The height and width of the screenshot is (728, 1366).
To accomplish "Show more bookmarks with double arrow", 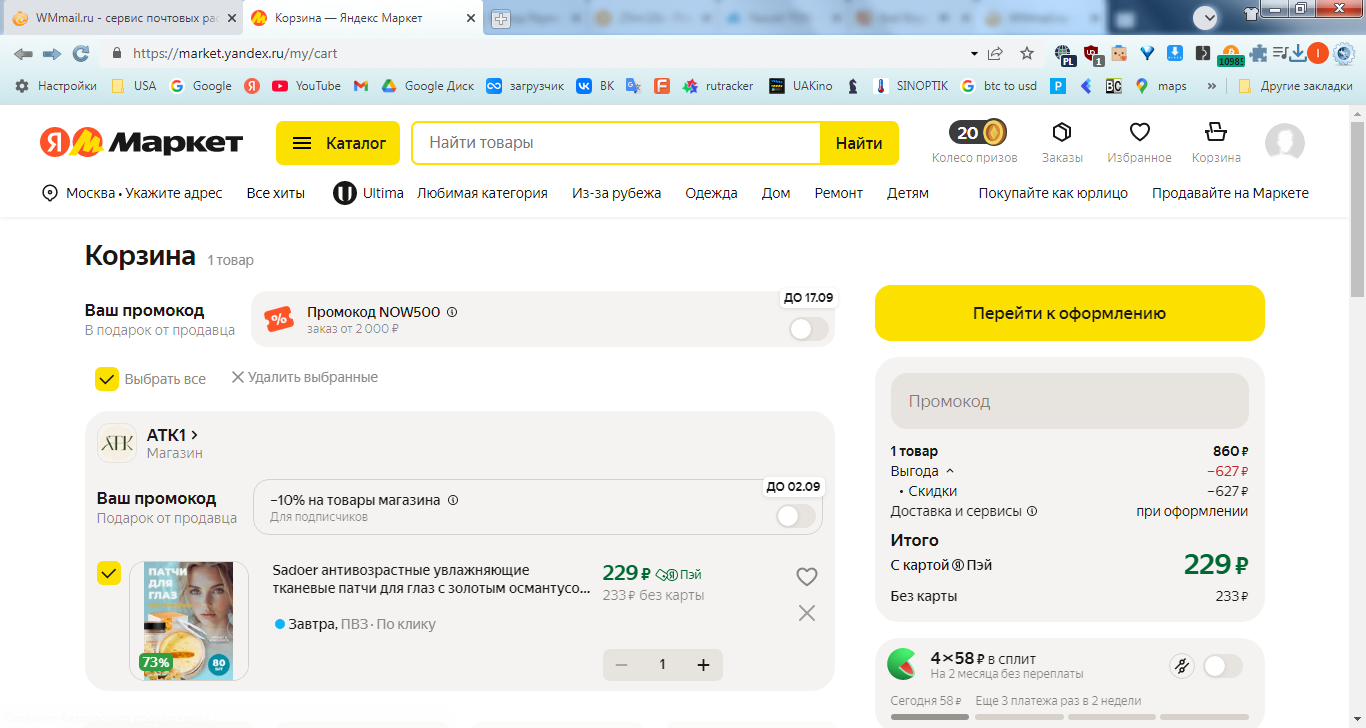I will click(x=1212, y=86).
